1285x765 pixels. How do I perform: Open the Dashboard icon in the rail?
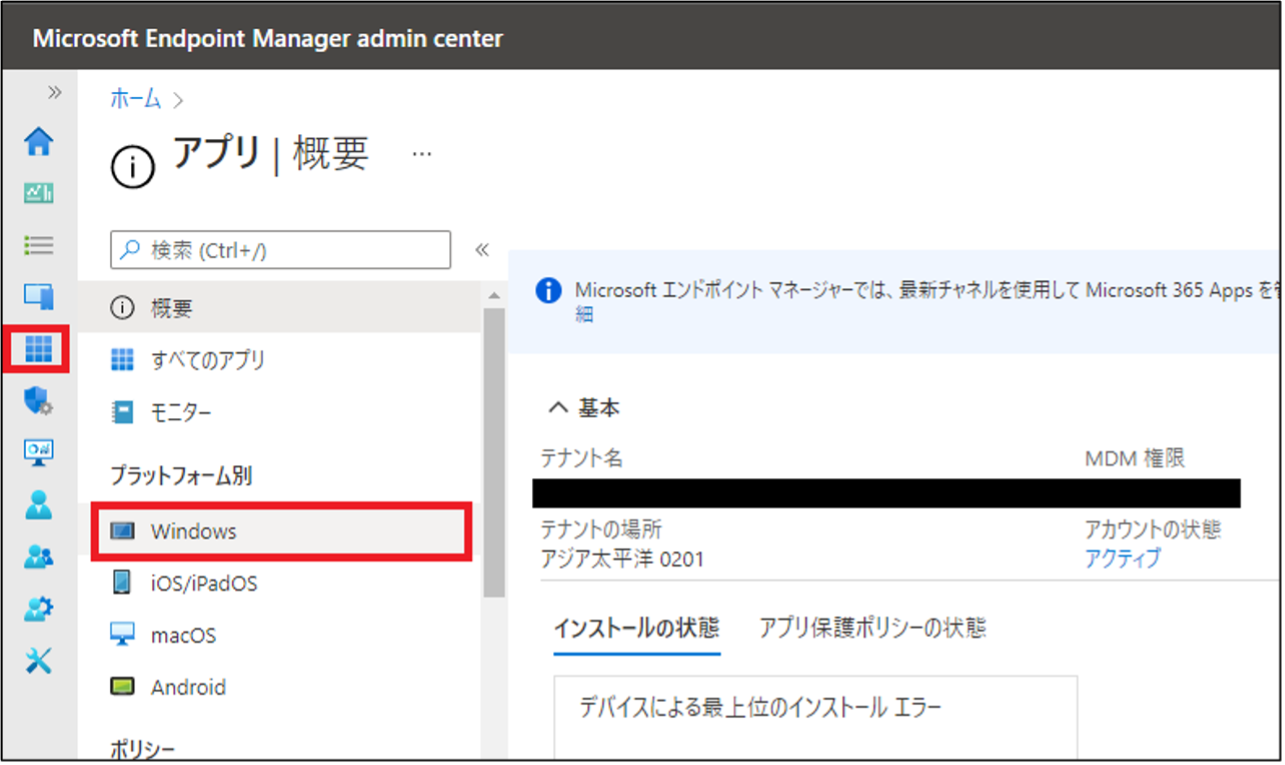pyautogui.click(x=39, y=193)
